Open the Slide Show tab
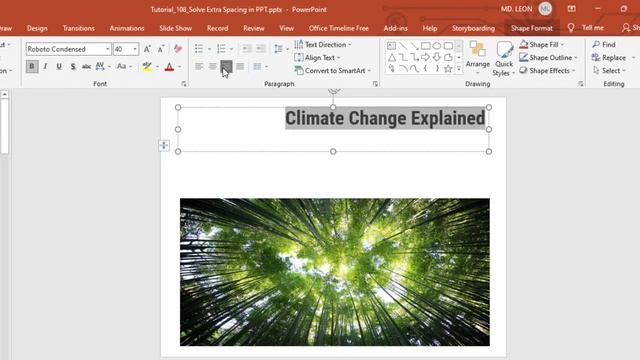Viewport: 640px width, 360px height. (176, 28)
